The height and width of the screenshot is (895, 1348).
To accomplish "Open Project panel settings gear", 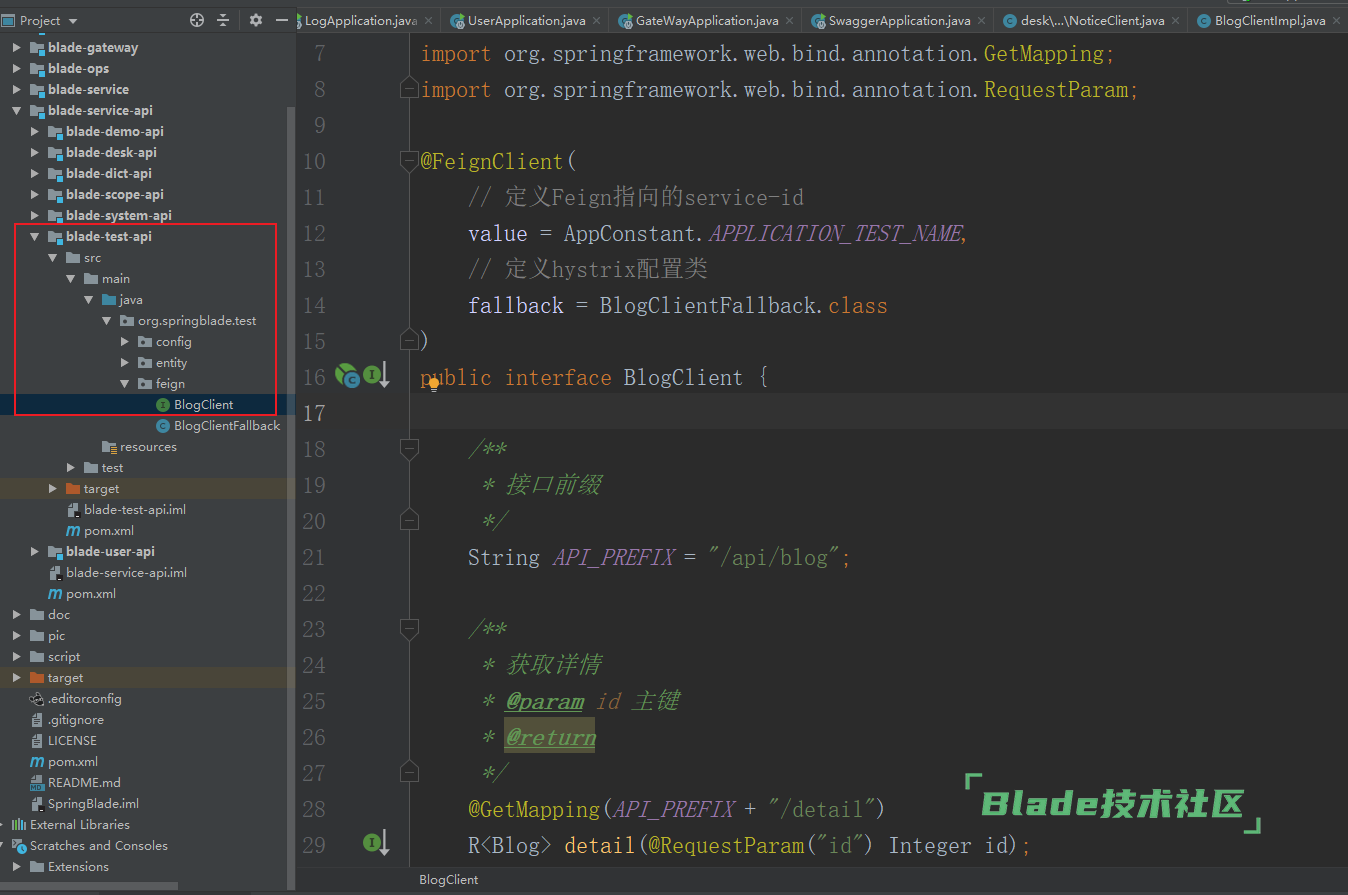I will coord(256,20).
